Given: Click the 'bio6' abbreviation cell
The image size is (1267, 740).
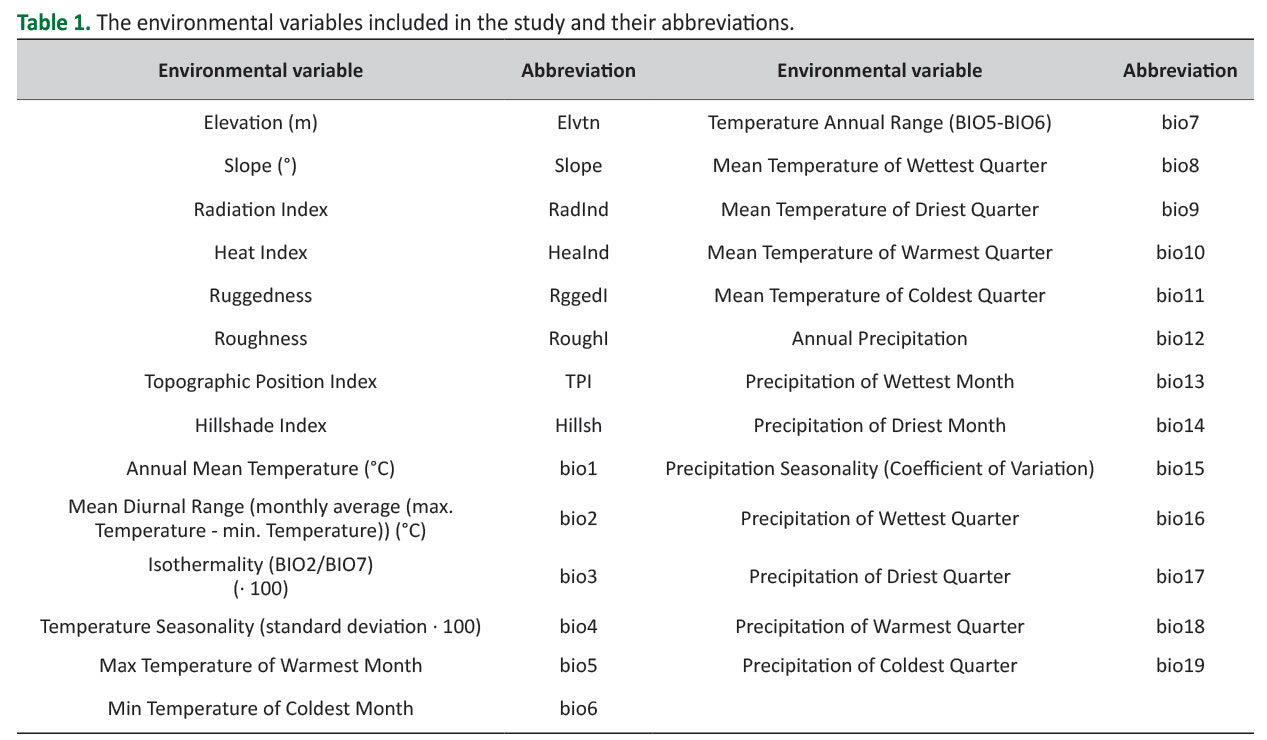Looking at the screenshot, I should (x=578, y=708).
